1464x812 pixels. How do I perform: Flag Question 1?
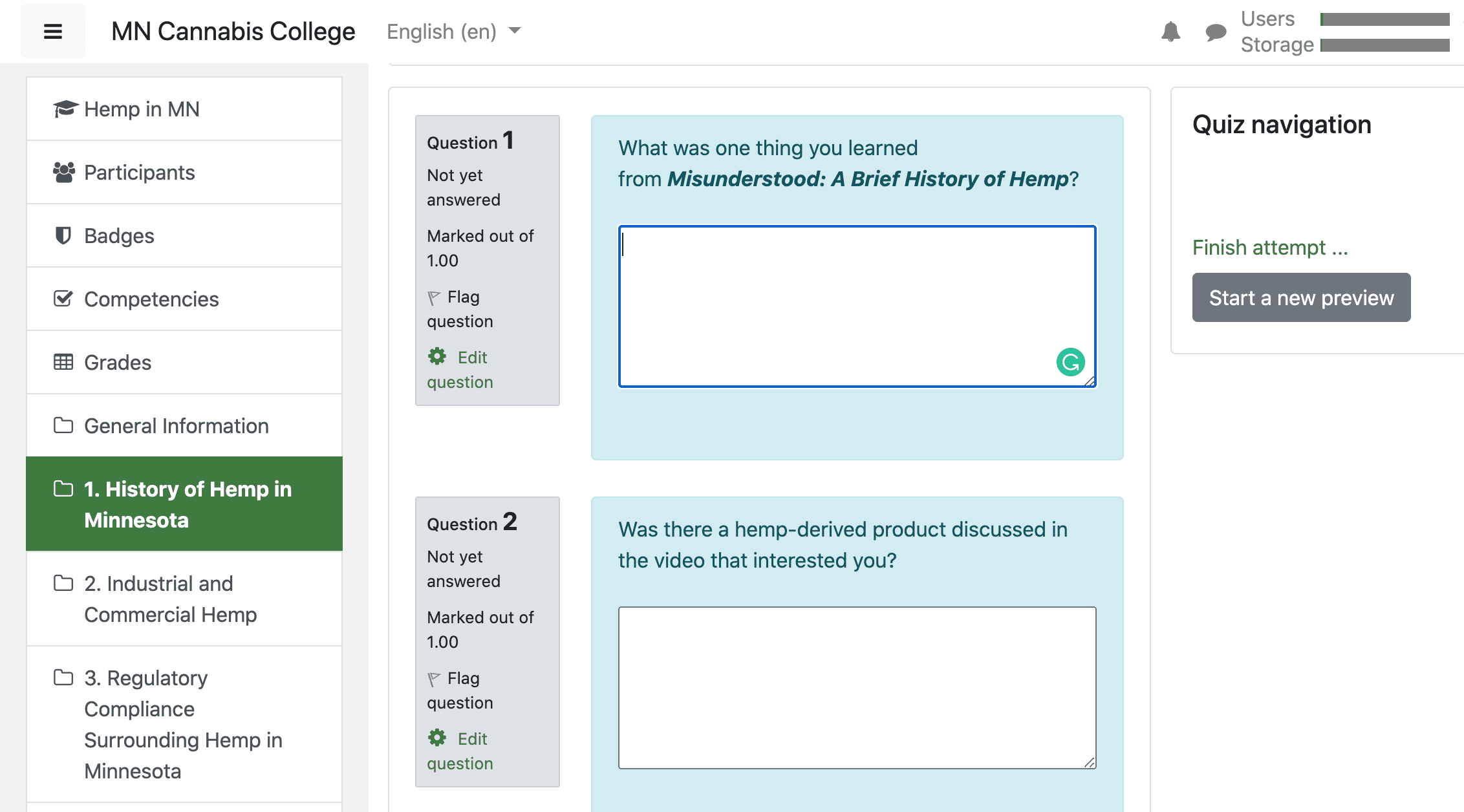click(x=459, y=308)
